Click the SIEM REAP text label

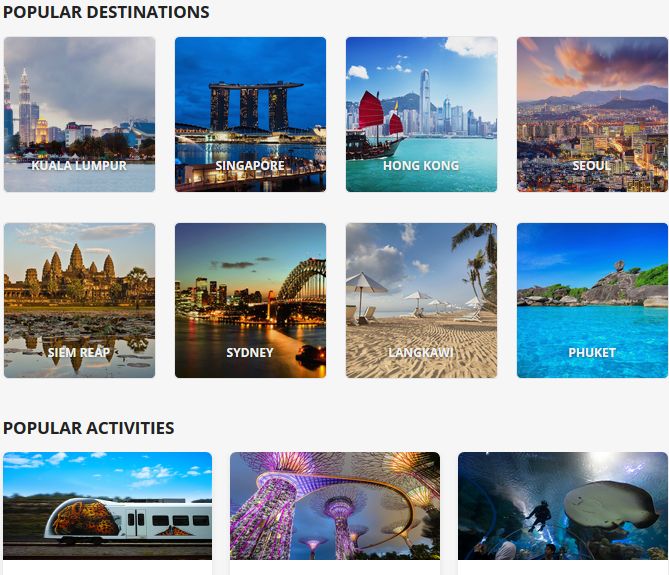pyautogui.click(x=79, y=352)
